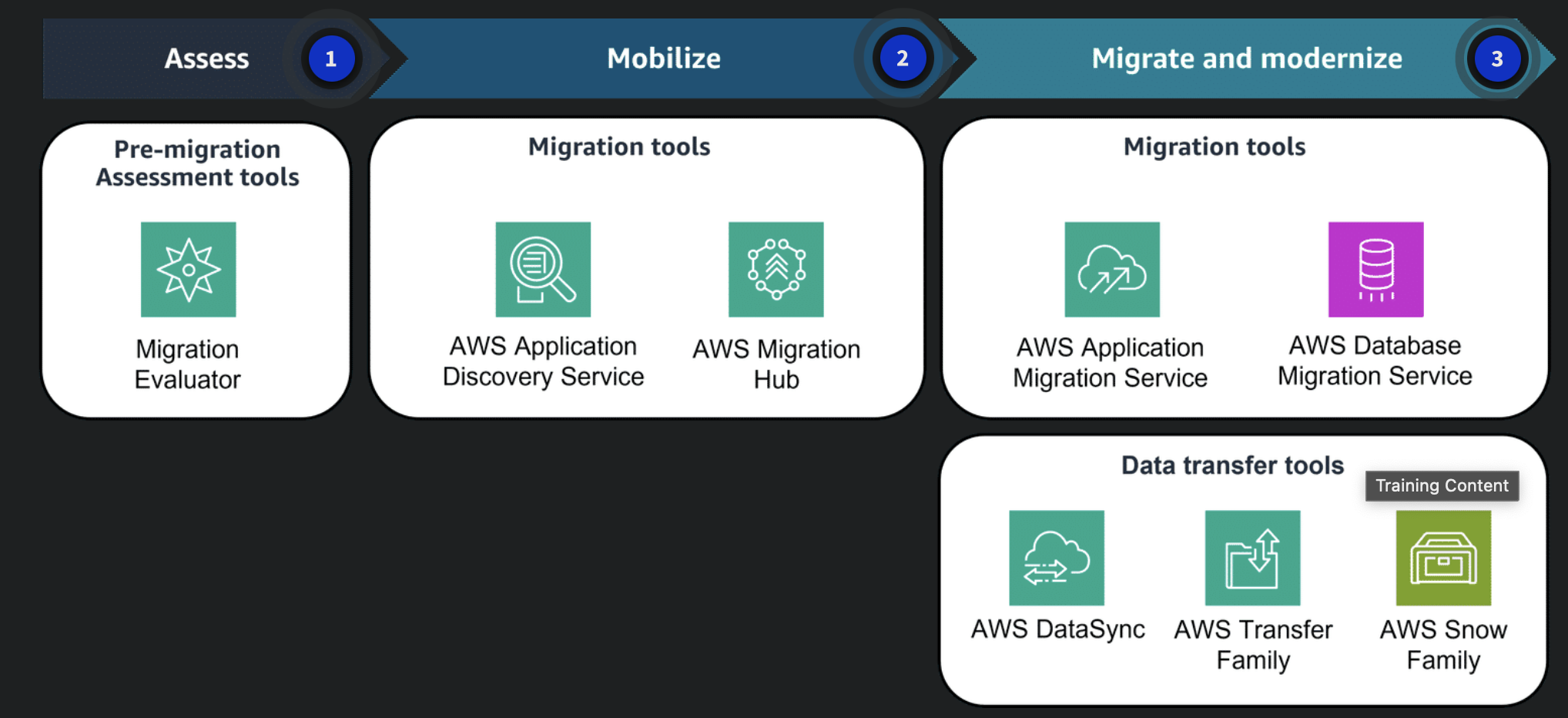Select the purple AWS Database Migration Service icon

pyautogui.click(x=1376, y=270)
